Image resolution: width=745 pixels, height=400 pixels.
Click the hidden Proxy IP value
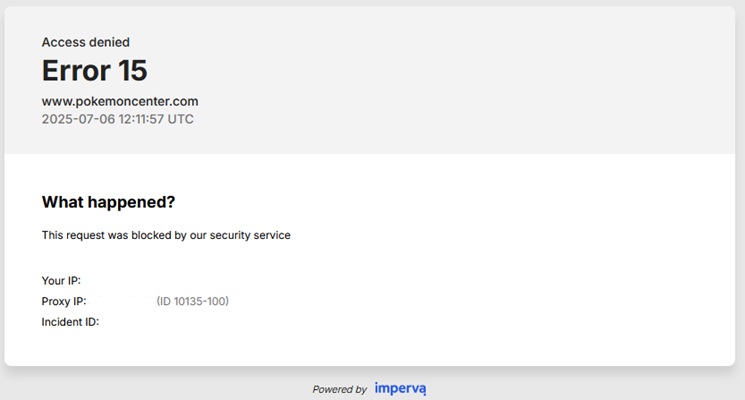[x=122, y=301]
